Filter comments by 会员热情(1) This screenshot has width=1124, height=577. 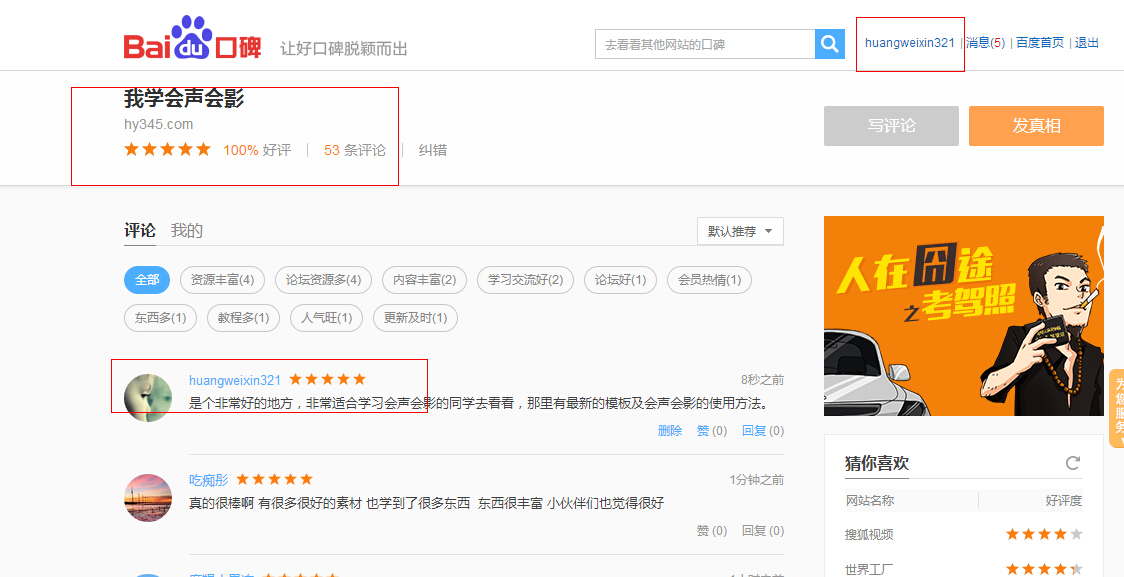(x=710, y=280)
